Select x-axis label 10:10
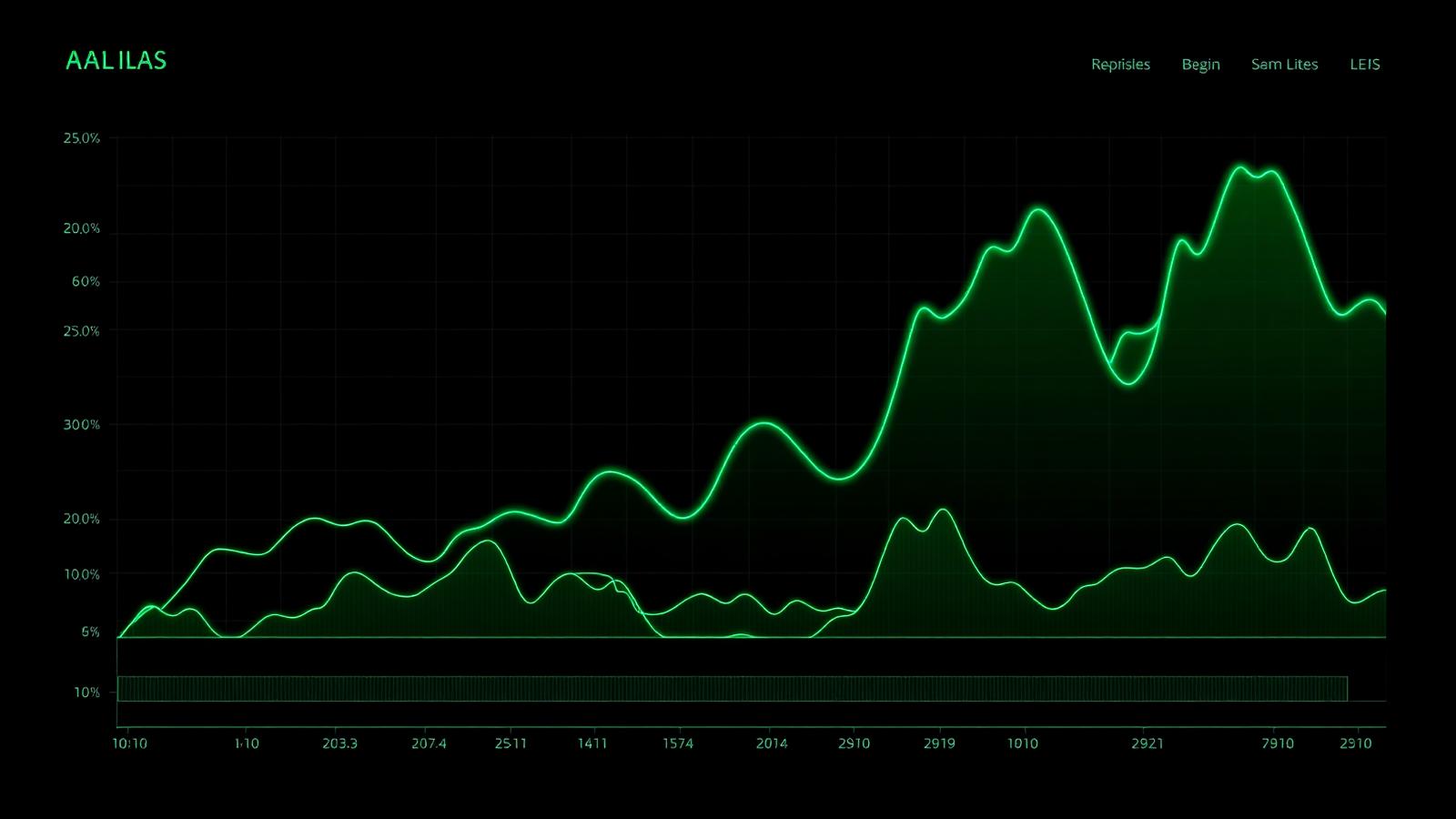 pyautogui.click(x=129, y=743)
